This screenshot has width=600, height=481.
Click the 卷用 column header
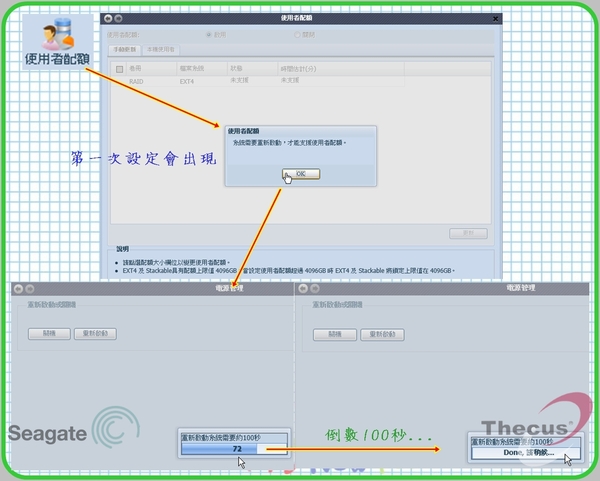point(152,68)
